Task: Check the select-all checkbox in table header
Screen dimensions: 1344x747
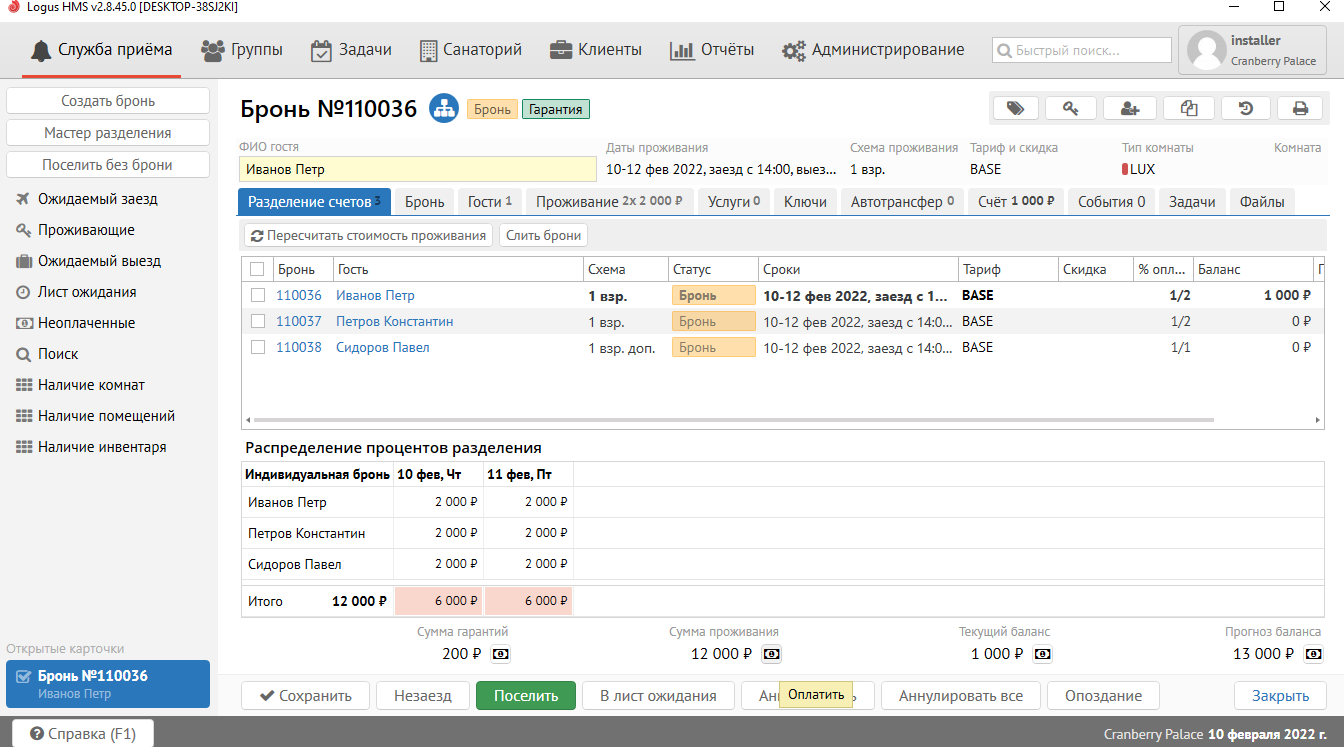Action: pos(258,269)
